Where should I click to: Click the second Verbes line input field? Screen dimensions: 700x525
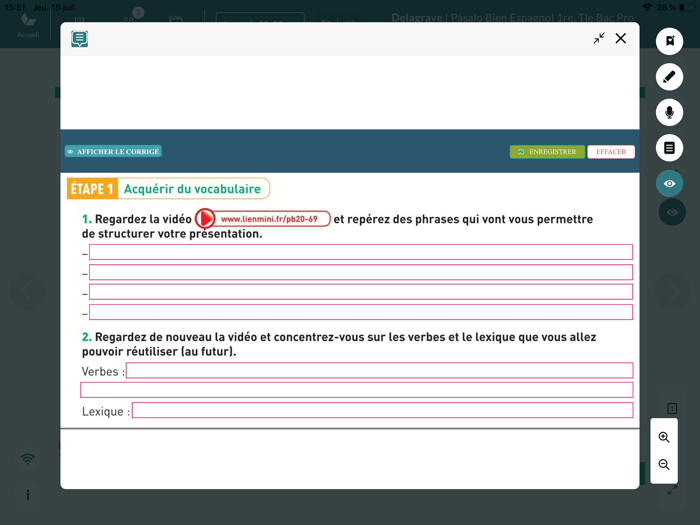tap(357, 390)
